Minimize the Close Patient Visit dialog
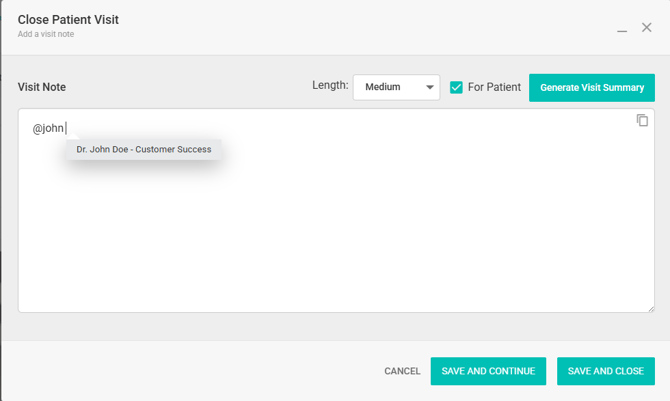 [x=622, y=29]
